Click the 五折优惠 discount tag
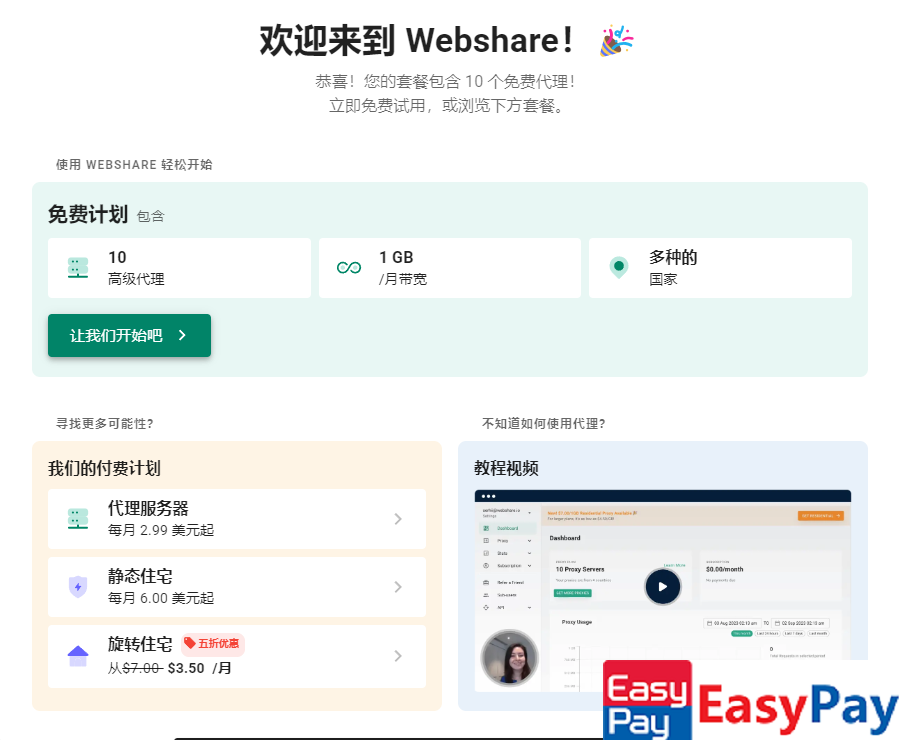Image resolution: width=899 pixels, height=740 pixels. click(x=213, y=644)
